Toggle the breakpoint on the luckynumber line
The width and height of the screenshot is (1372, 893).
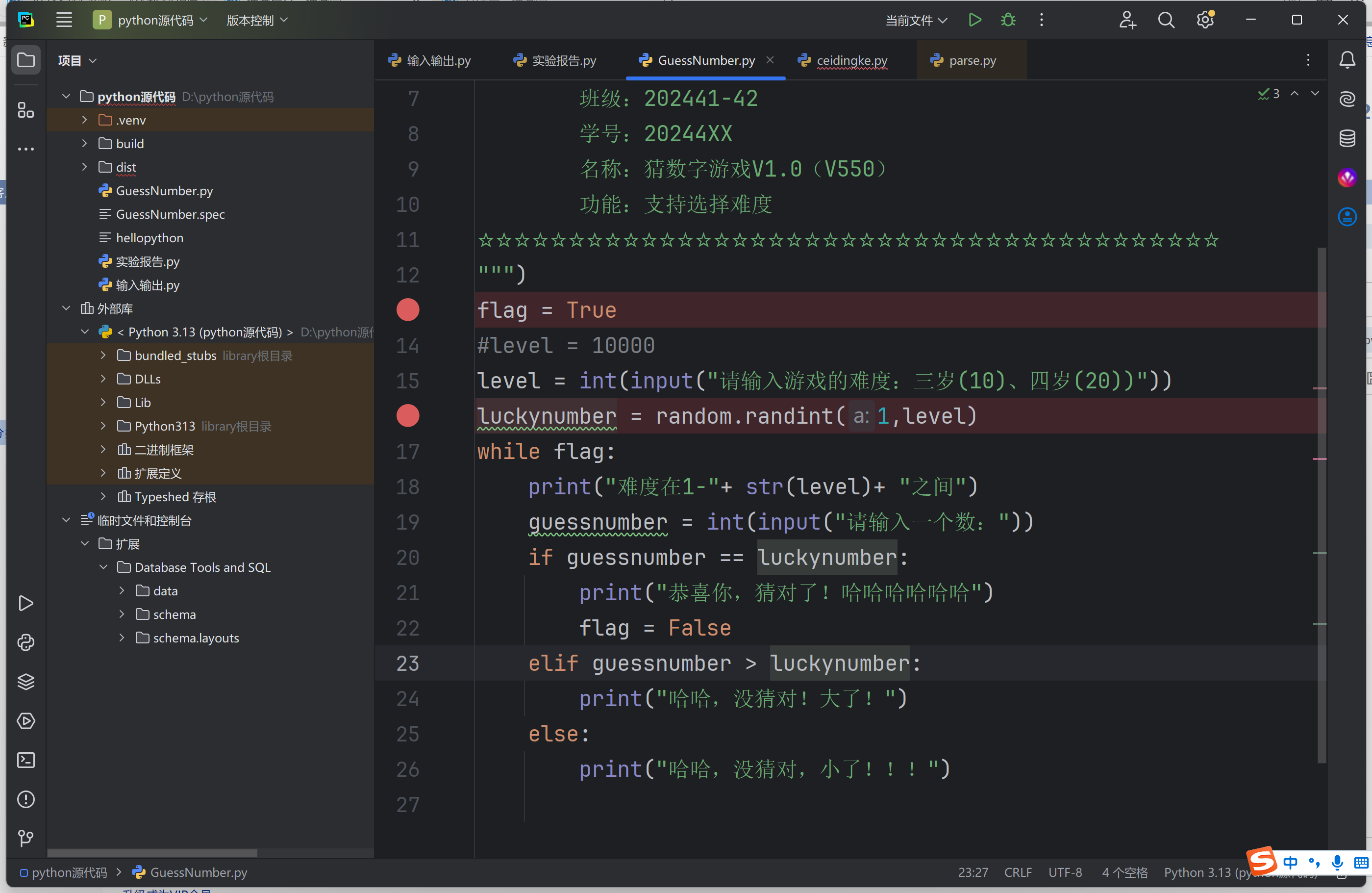(407, 416)
